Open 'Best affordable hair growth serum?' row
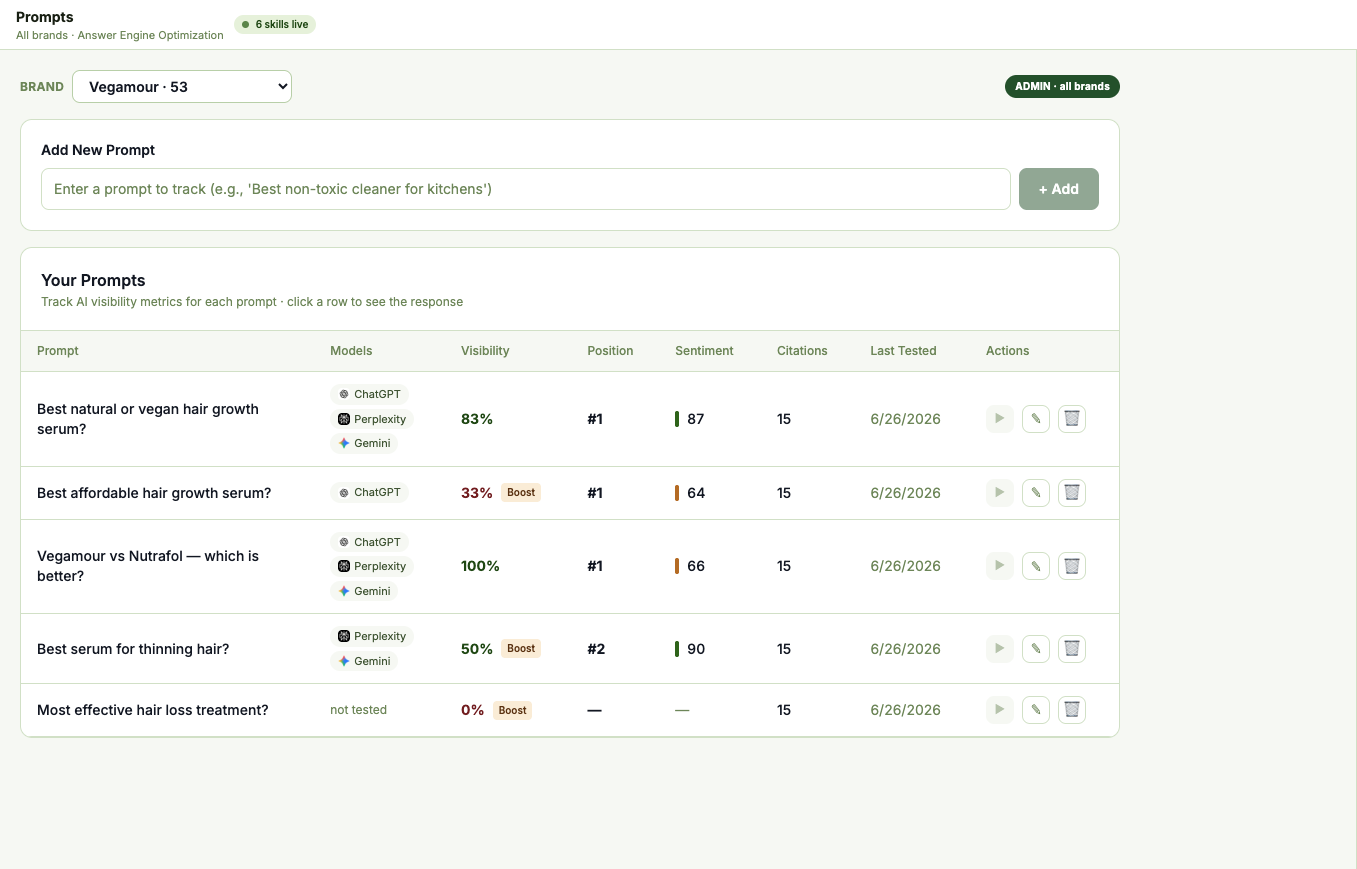The image size is (1357, 869). tap(570, 493)
